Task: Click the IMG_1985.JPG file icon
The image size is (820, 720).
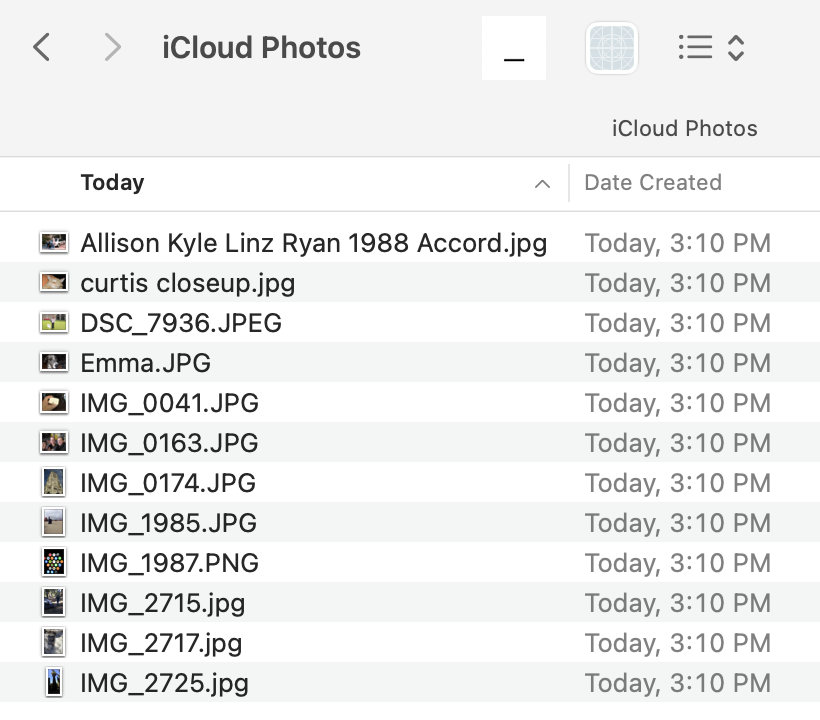Action: [54, 523]
